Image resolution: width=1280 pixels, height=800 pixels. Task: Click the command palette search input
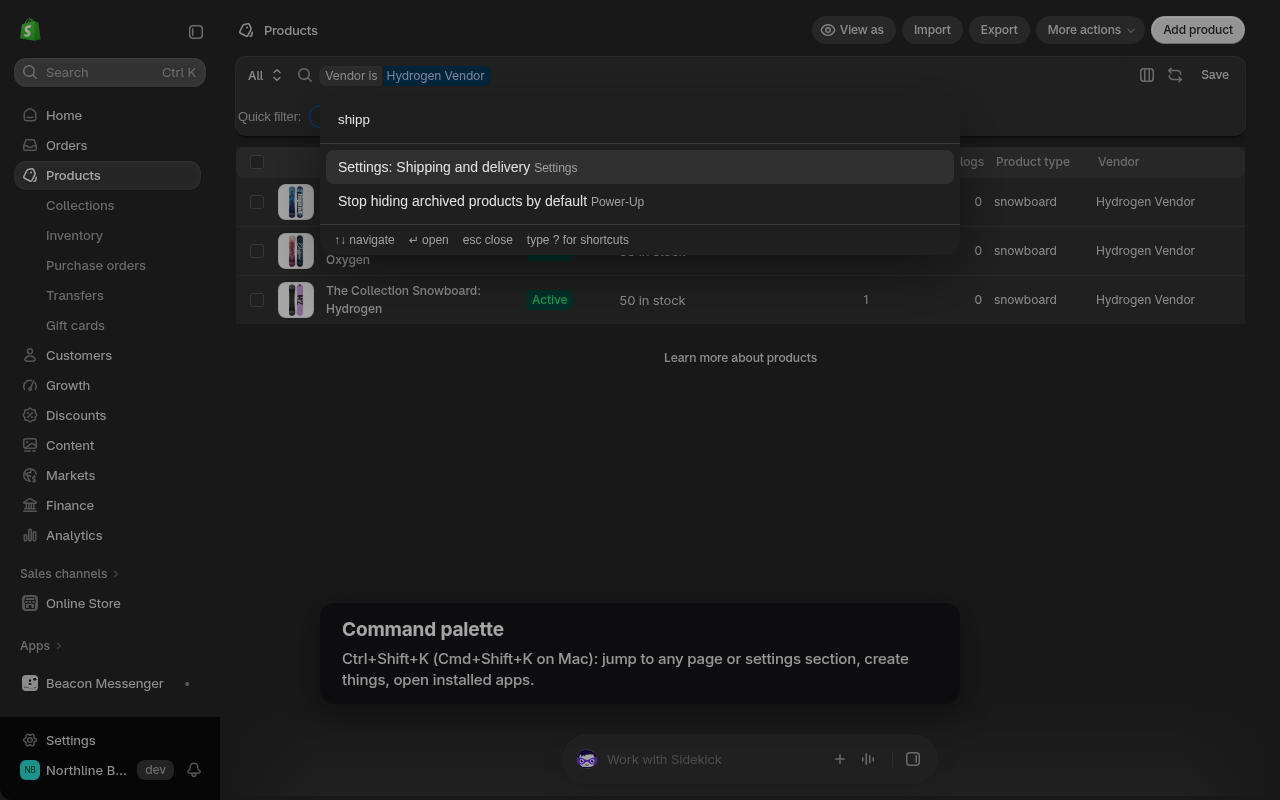640,120
